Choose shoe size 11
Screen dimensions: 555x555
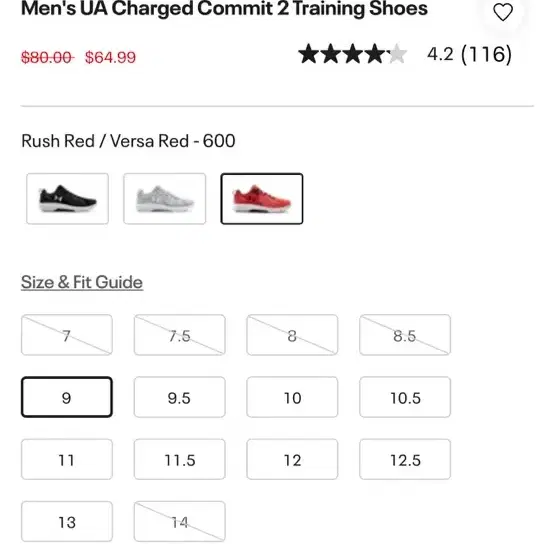click(67, 459)
